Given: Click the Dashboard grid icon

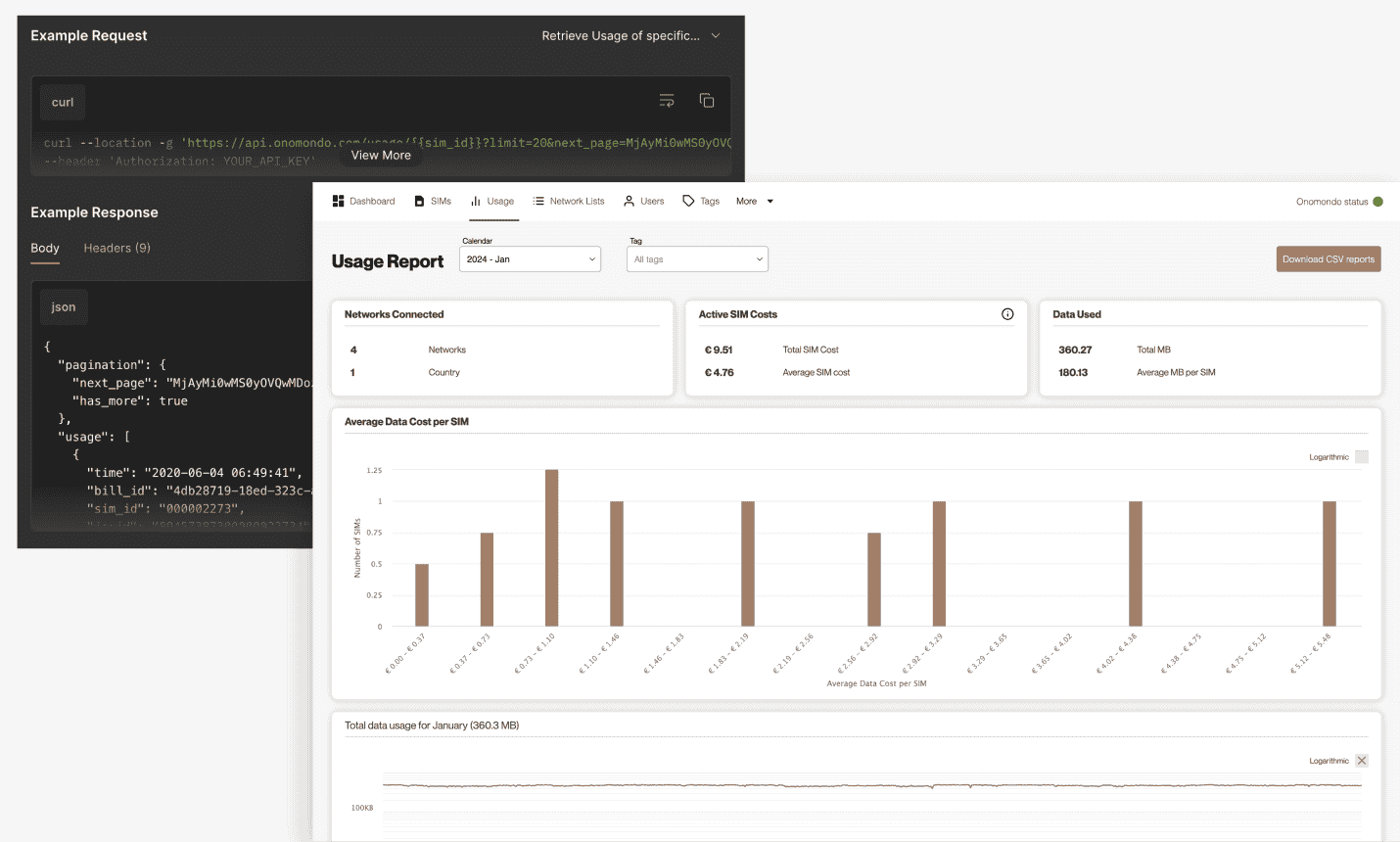Looking at the screenshot, I should 337,201.
